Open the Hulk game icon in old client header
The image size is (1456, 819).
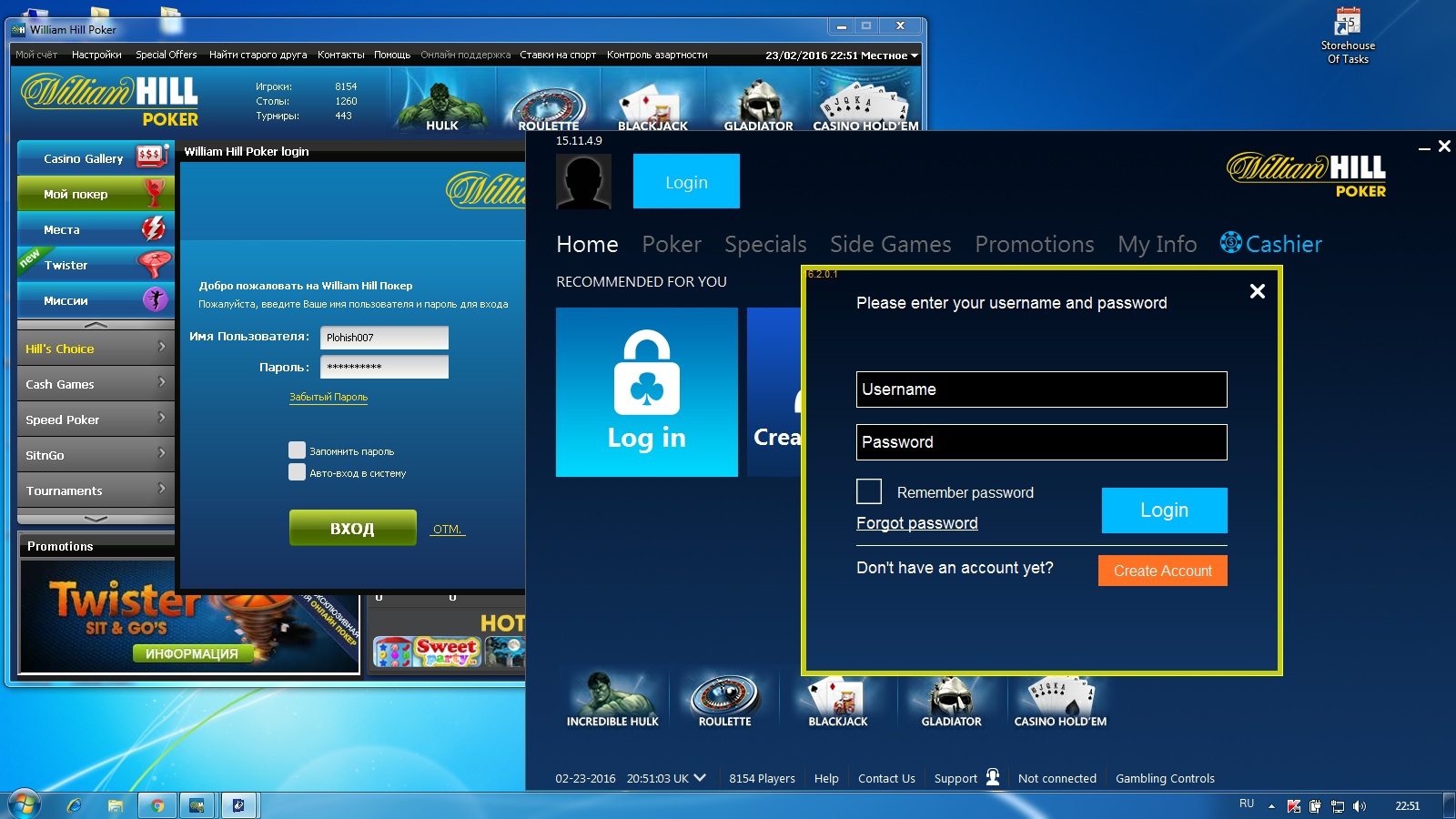click(442, 105)
